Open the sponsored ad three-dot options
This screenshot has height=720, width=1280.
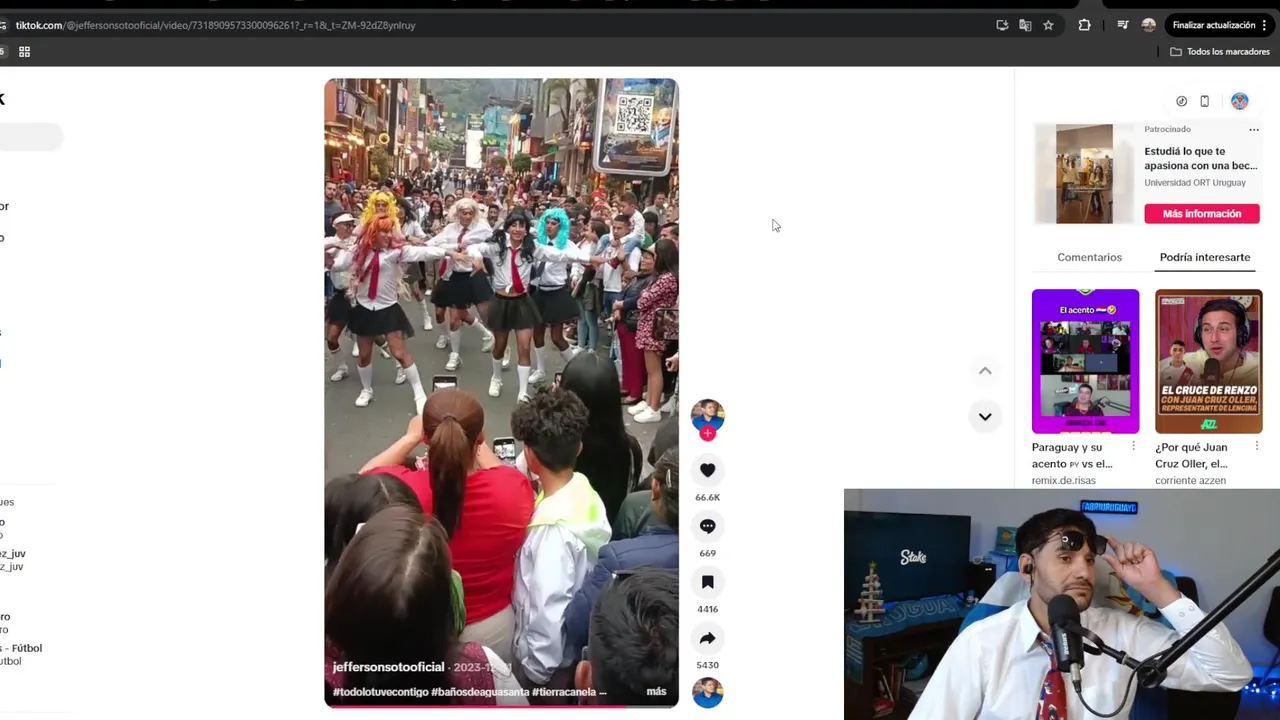[1253, 130]
